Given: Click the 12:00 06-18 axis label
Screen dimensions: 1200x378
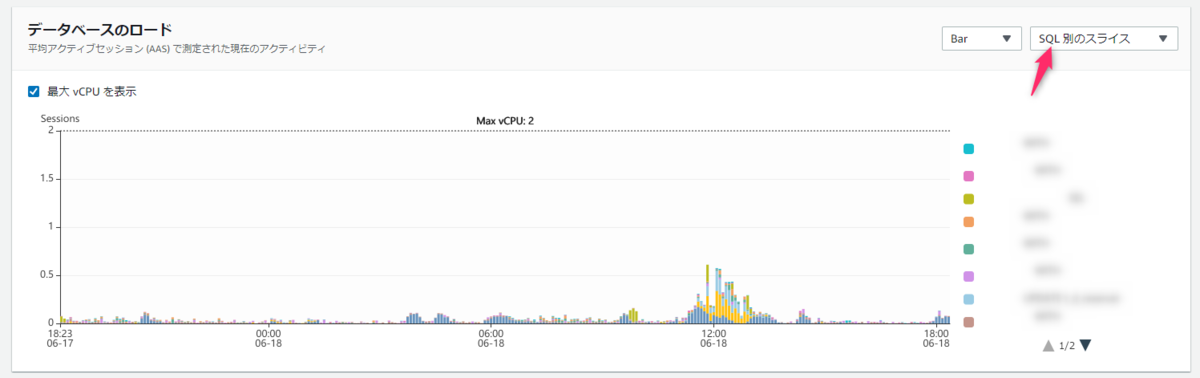Looking at the screenshot, I should 713,338.
